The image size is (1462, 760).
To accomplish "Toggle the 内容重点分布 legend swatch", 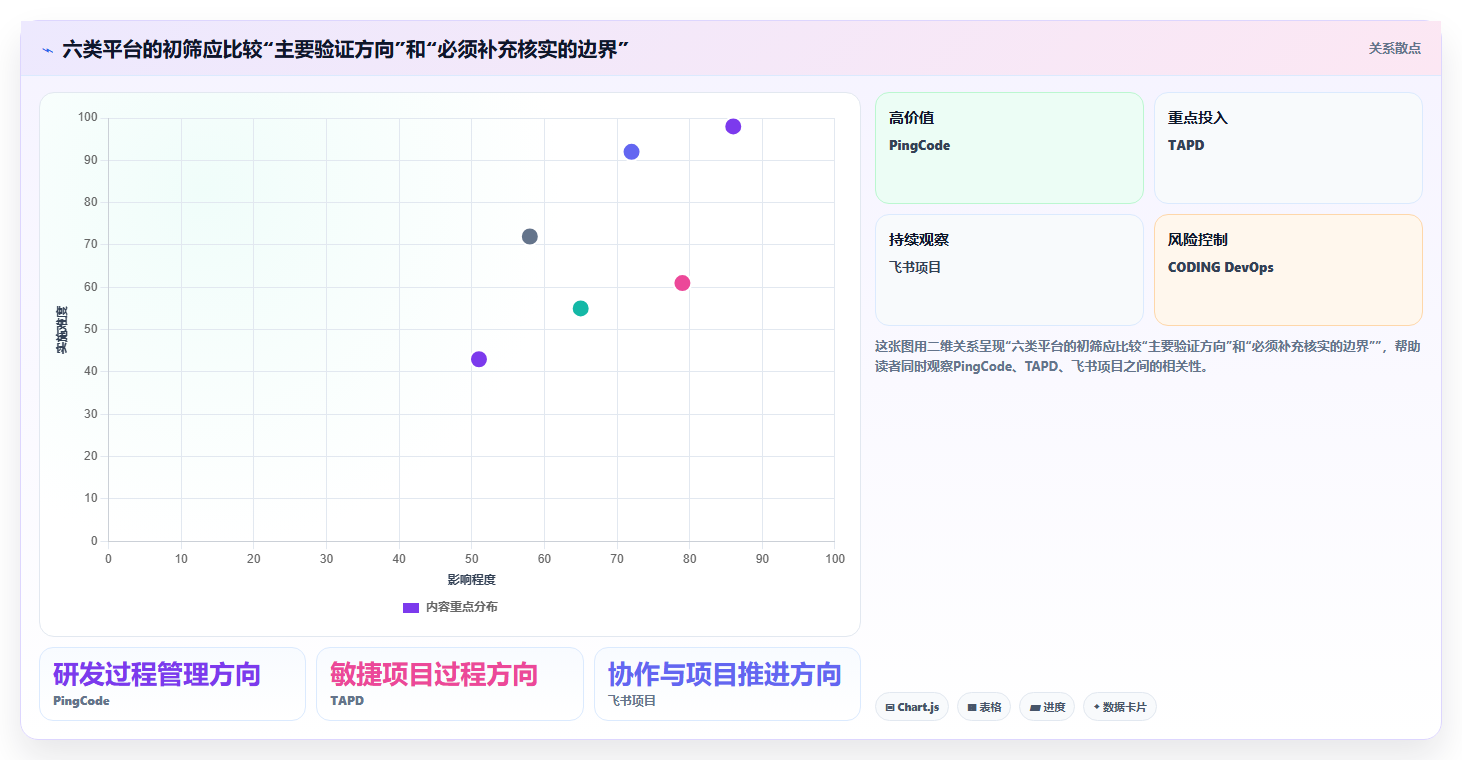I will [411, 607].
